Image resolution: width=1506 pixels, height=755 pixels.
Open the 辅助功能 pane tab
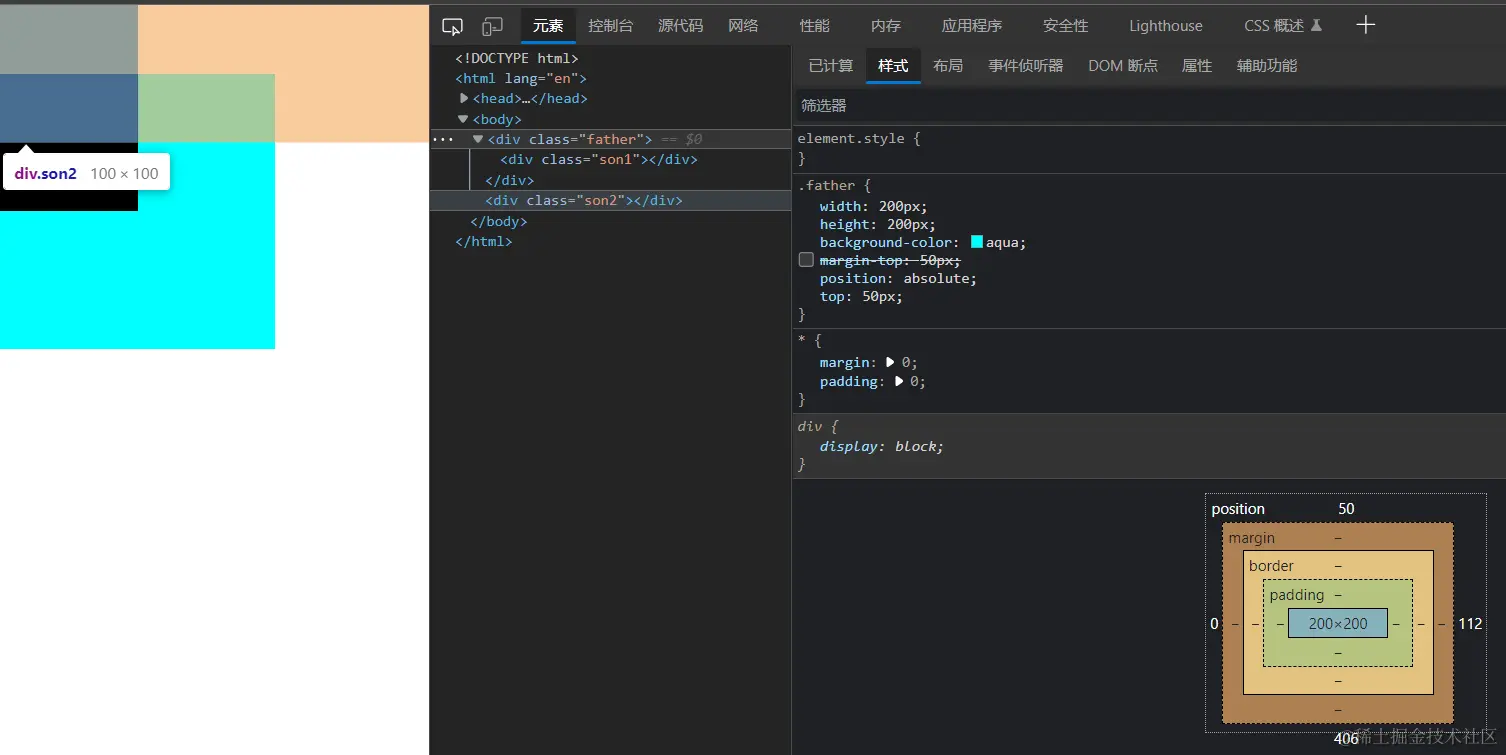(1267, 66)
